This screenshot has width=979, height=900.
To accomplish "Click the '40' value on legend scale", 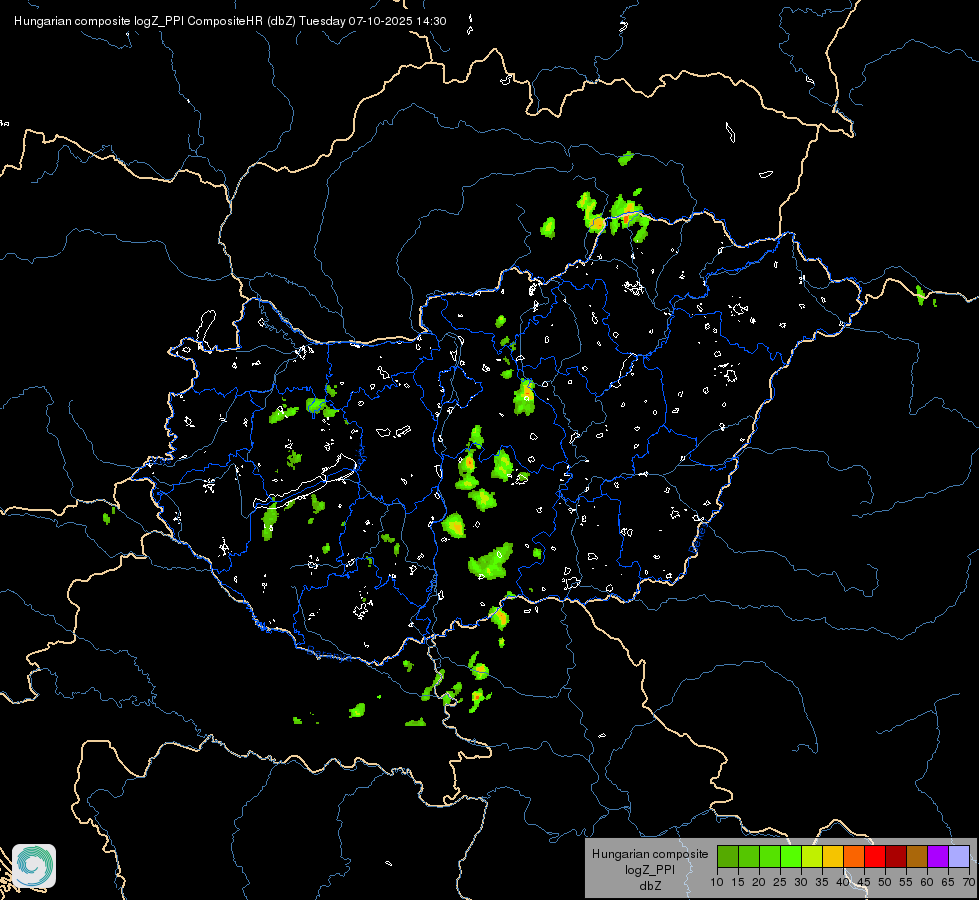I will click(x=843, y=883).
